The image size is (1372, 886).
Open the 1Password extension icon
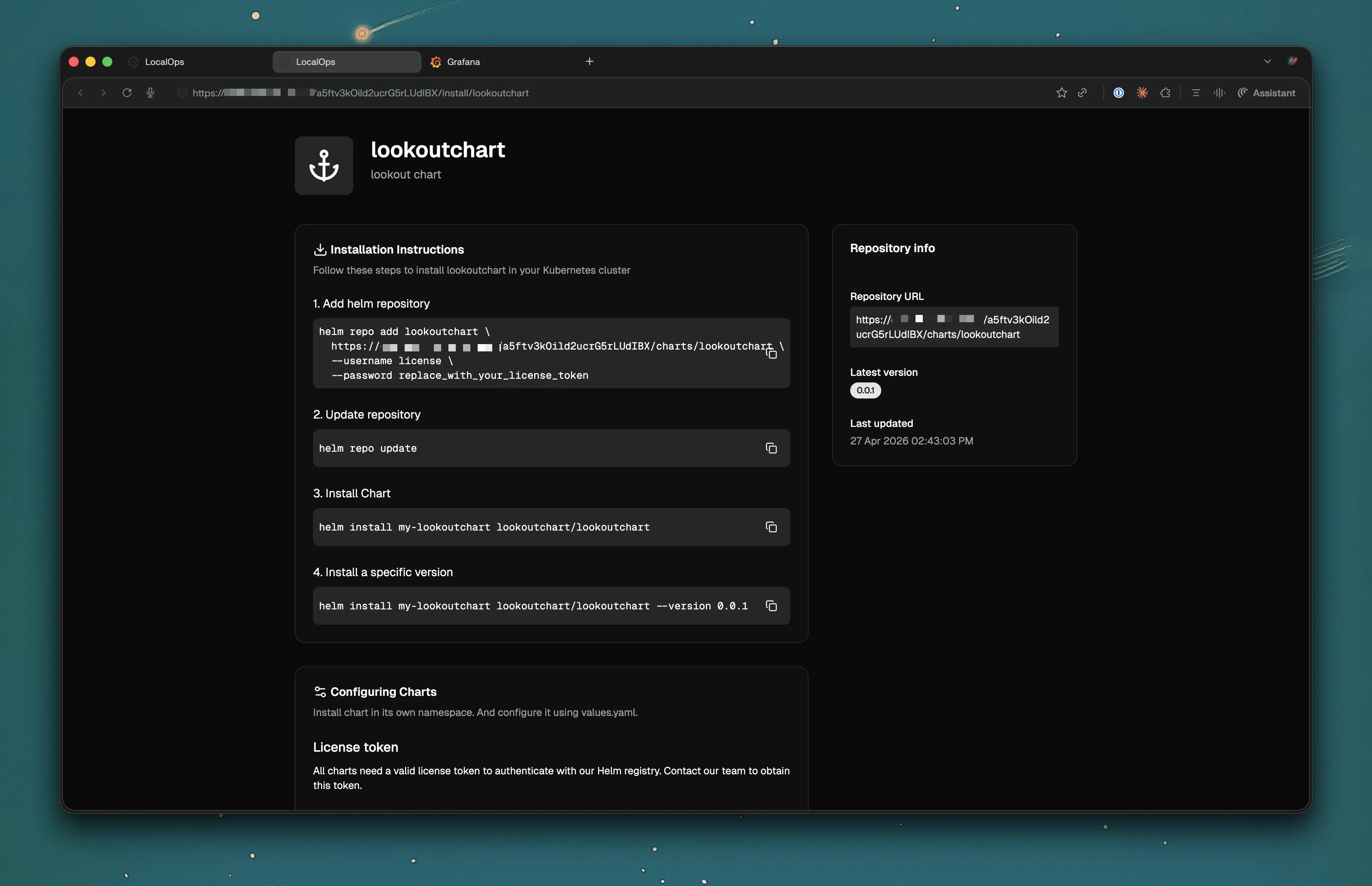(1119, 93)
